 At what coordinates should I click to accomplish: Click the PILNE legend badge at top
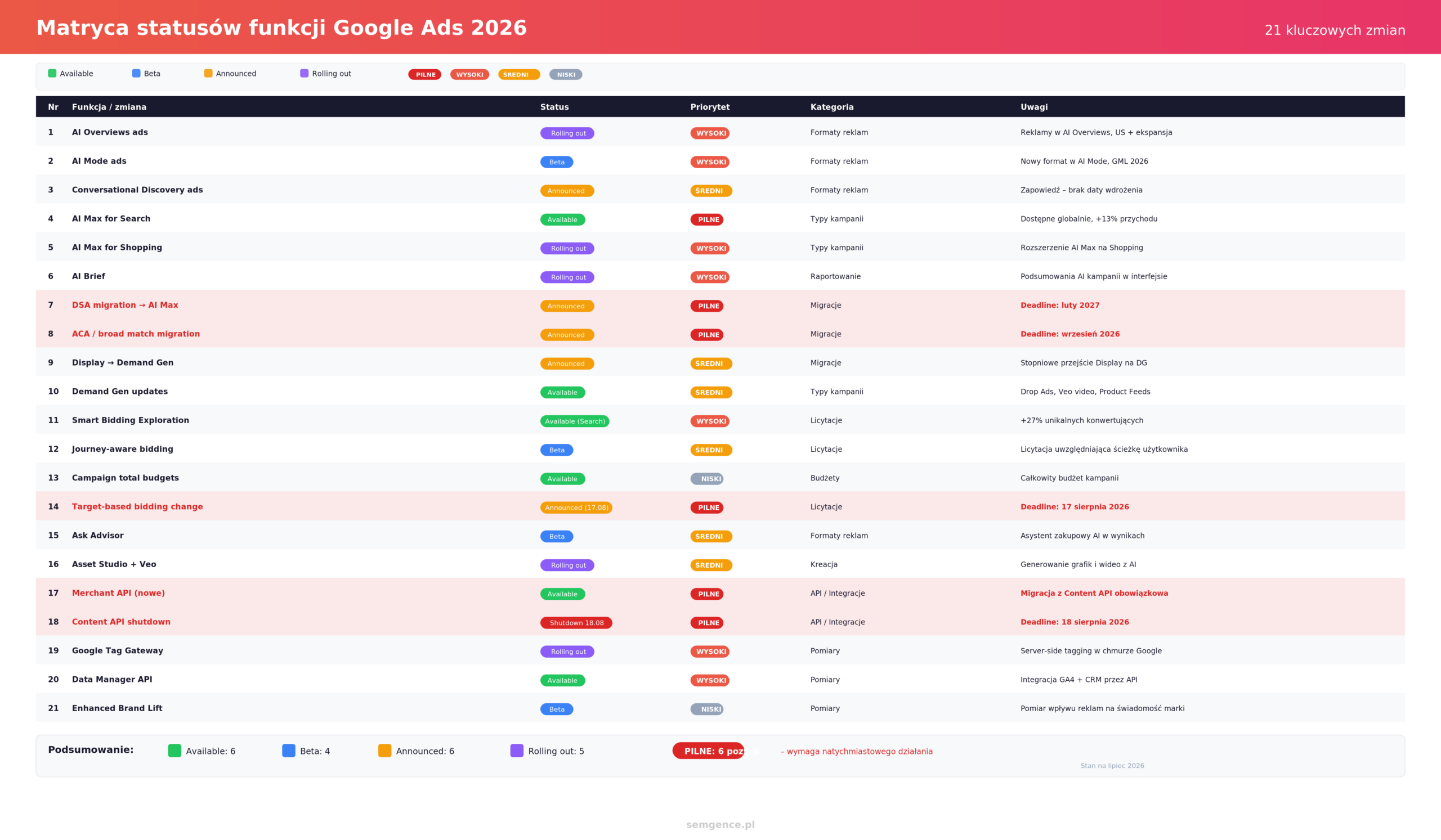(x=425, y=74)
